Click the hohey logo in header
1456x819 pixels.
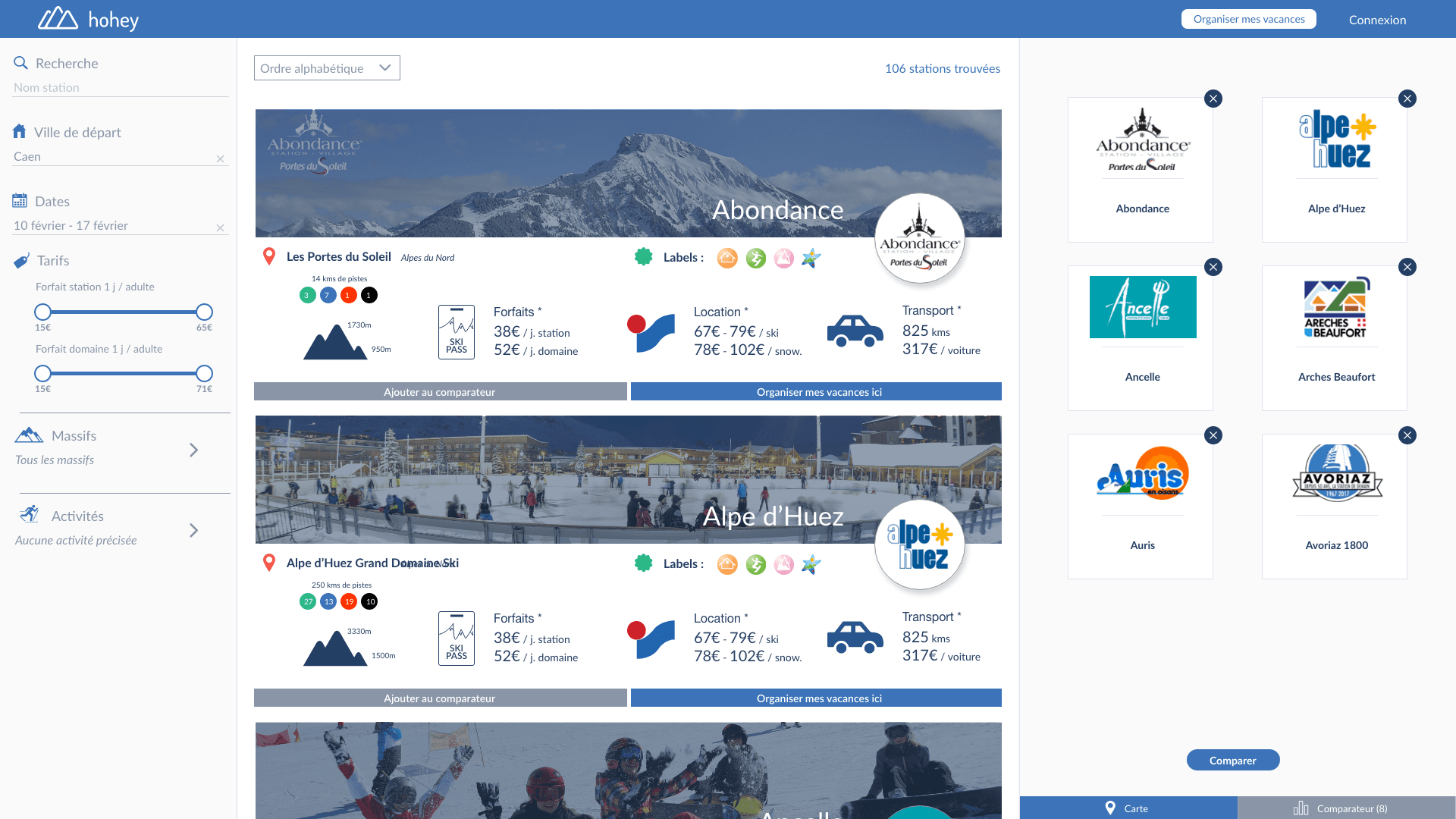(x=88, y=19)
